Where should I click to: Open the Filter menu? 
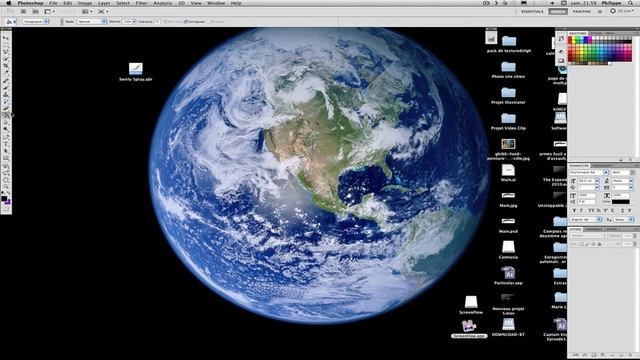(x=141, y=3)
